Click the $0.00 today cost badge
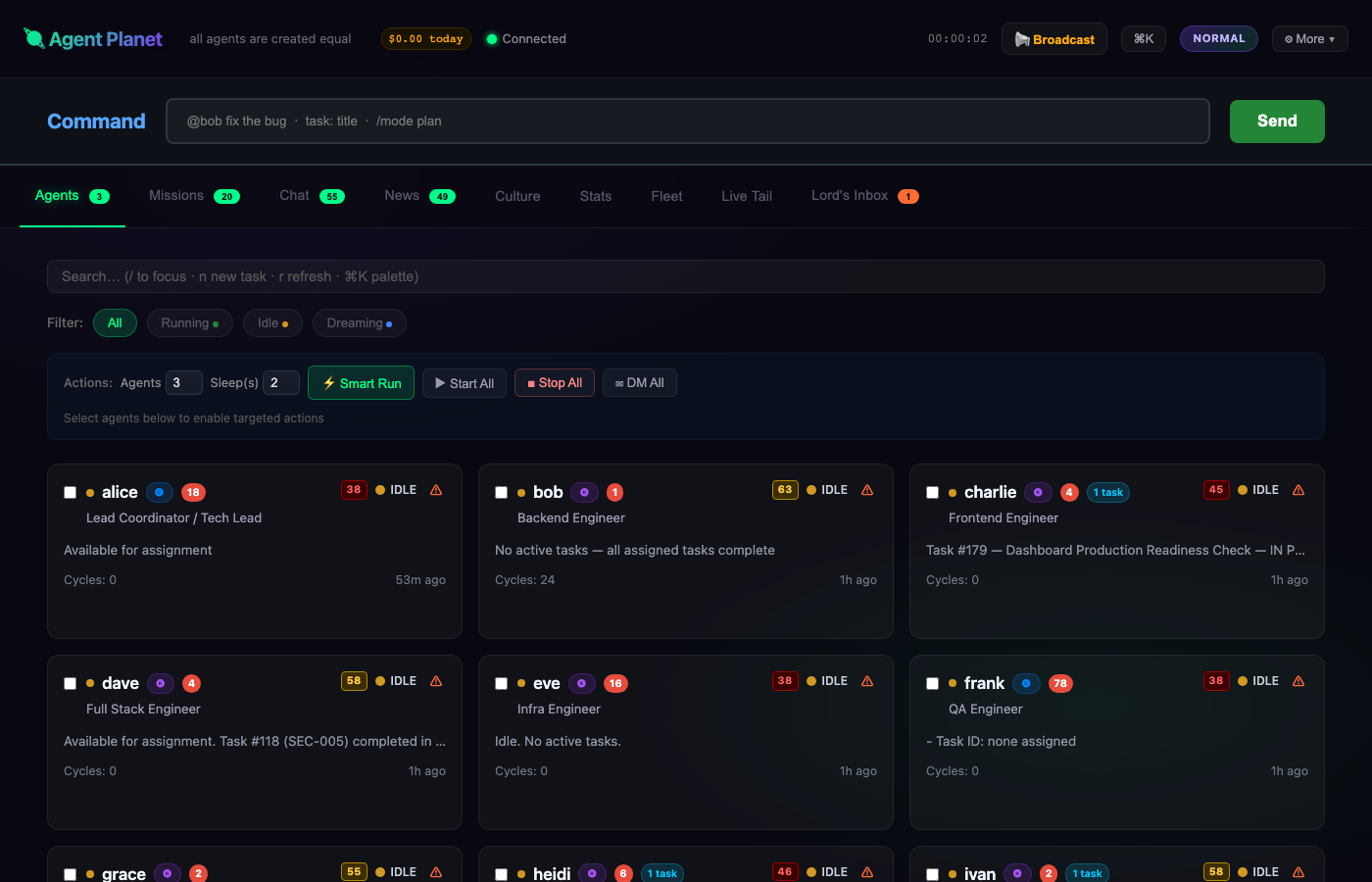Image resolution: width=1372 pixels, height=882 pixels. click(426, 39)
